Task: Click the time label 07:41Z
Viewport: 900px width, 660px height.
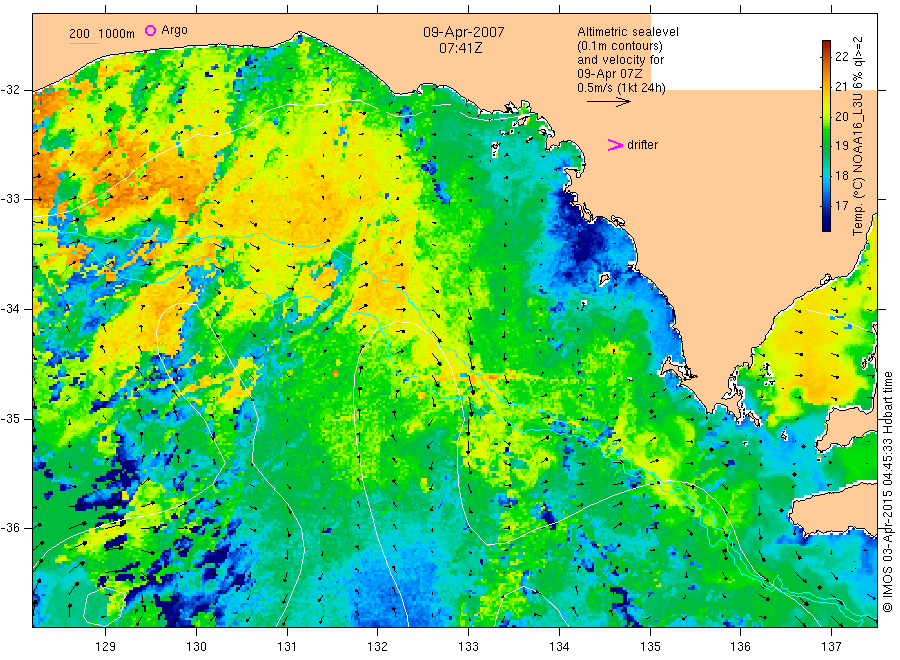Action: (460, 48)
